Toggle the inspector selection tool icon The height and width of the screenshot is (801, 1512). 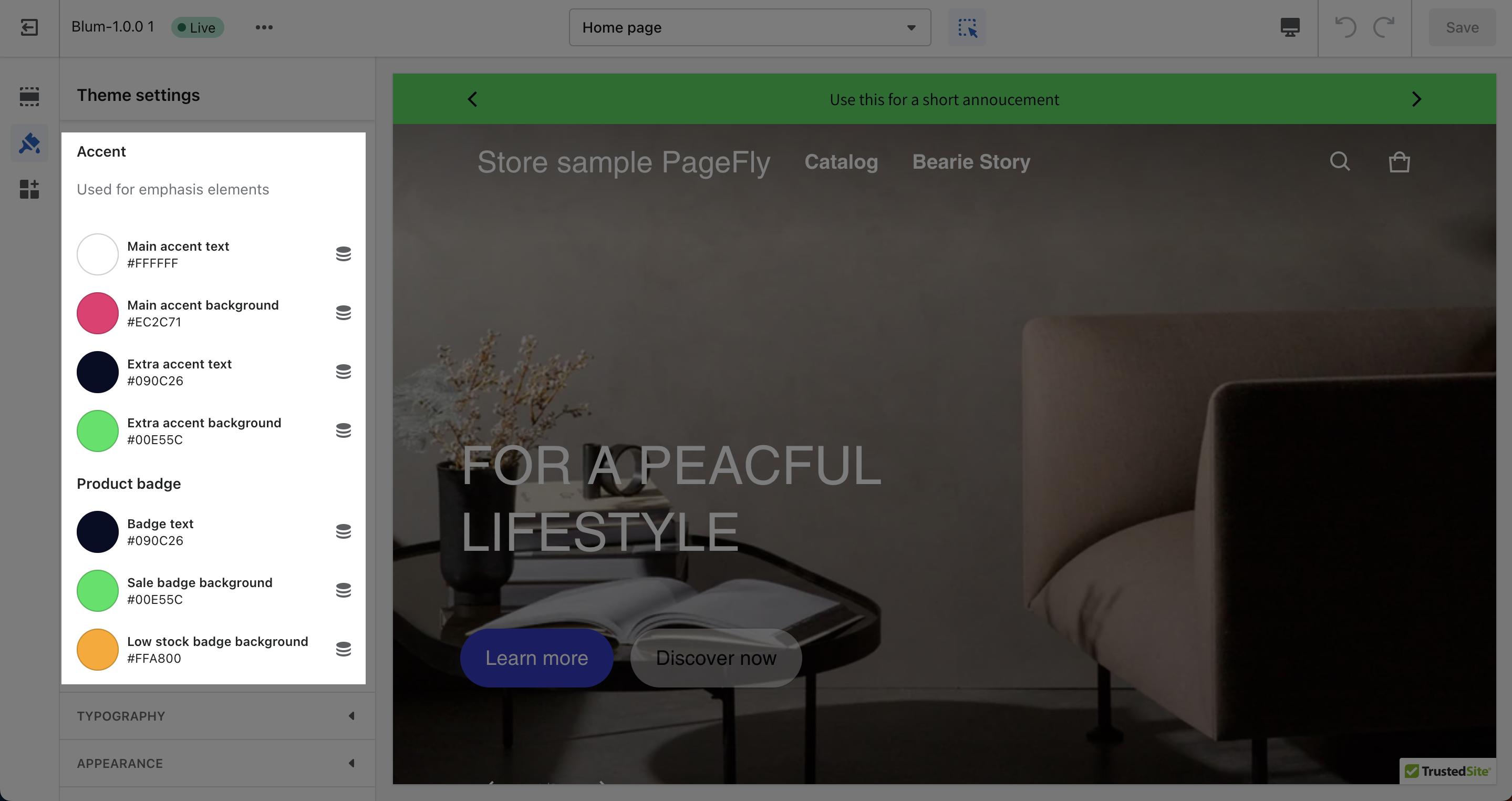[967, 27]
